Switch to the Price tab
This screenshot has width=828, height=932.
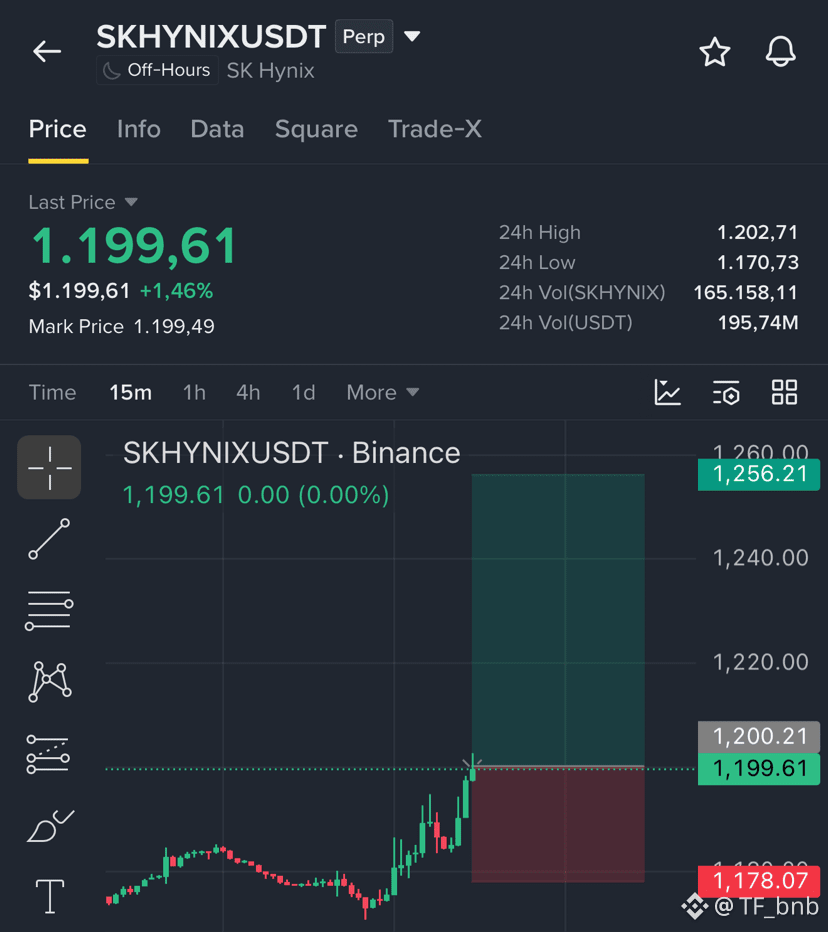pyautogui.click(x=58, y=129)
